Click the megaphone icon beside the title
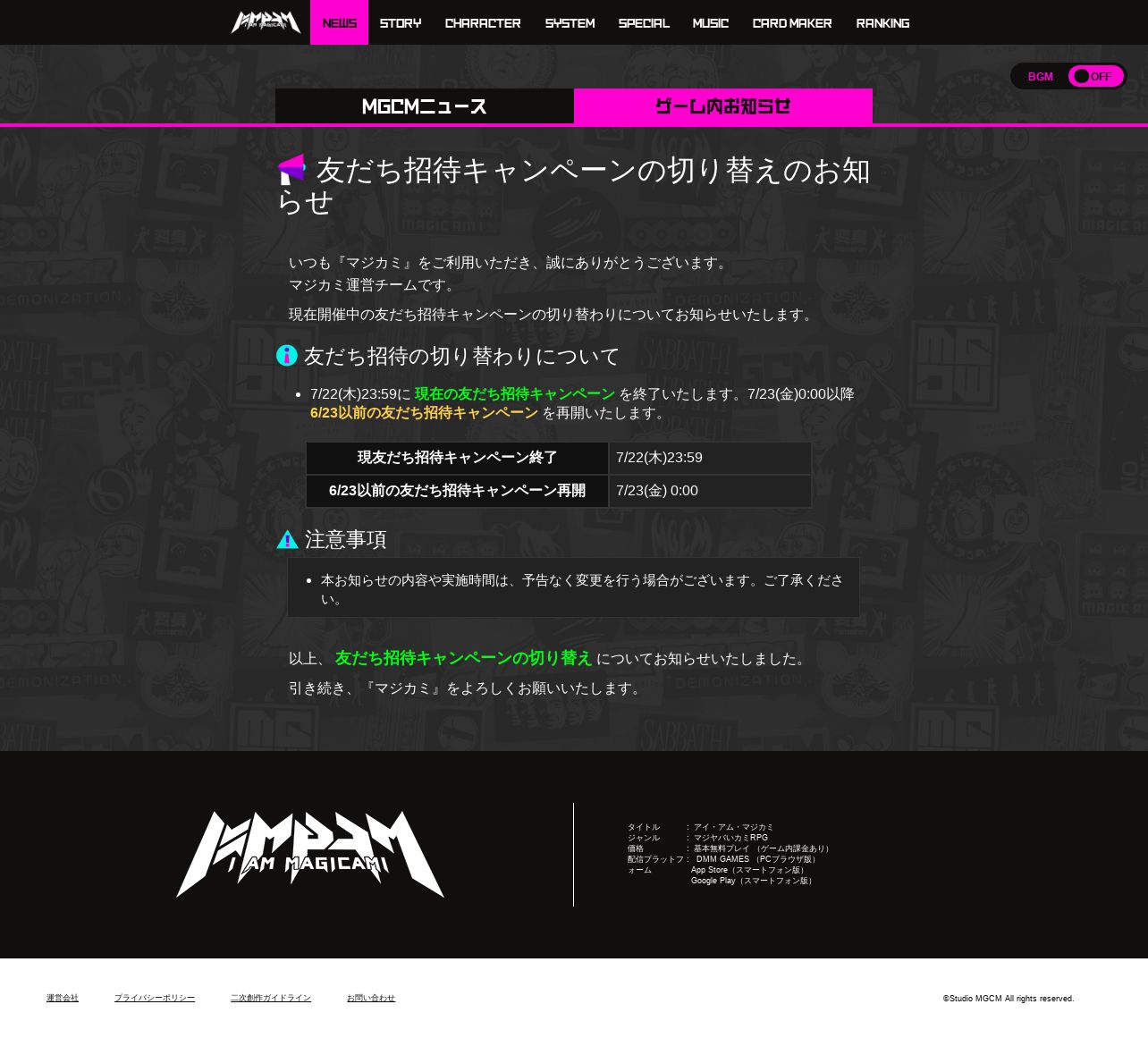The image size is (1148, 1038). tap(291, 169)
